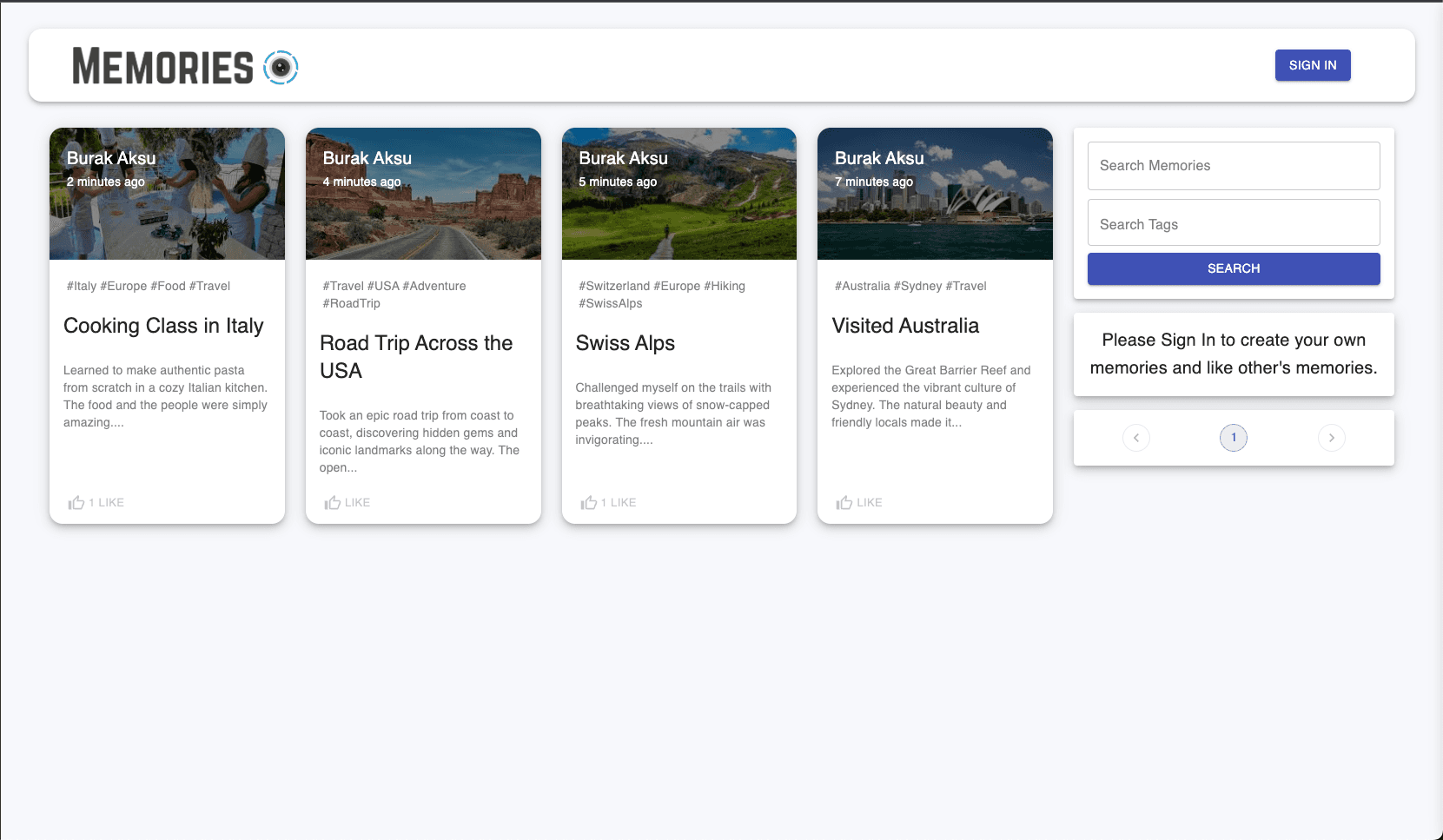The height and width of the screenshot is (840, 1443).
Task: Click the Great Barrier Reef description text
Action: [x=931, y=396]
